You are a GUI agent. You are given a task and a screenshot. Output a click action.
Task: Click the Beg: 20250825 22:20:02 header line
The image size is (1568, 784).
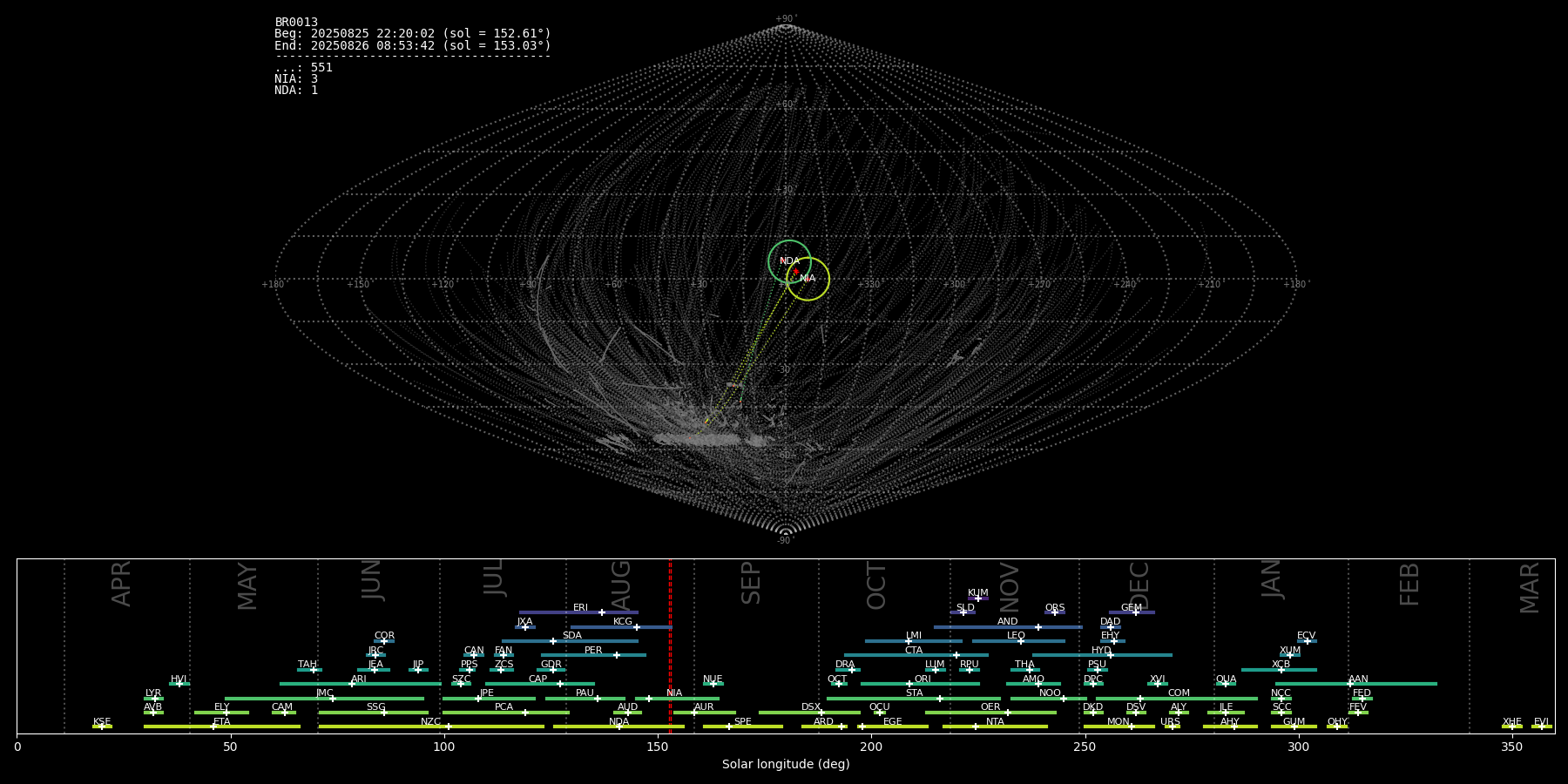click(x=413, y=34)
